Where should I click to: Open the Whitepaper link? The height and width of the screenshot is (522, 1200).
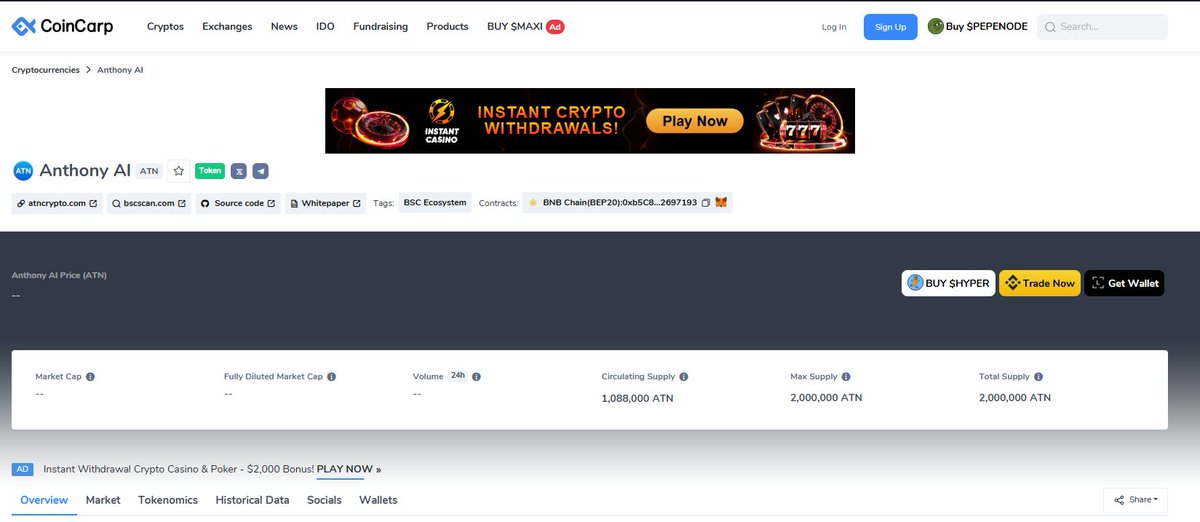(325, 203)
